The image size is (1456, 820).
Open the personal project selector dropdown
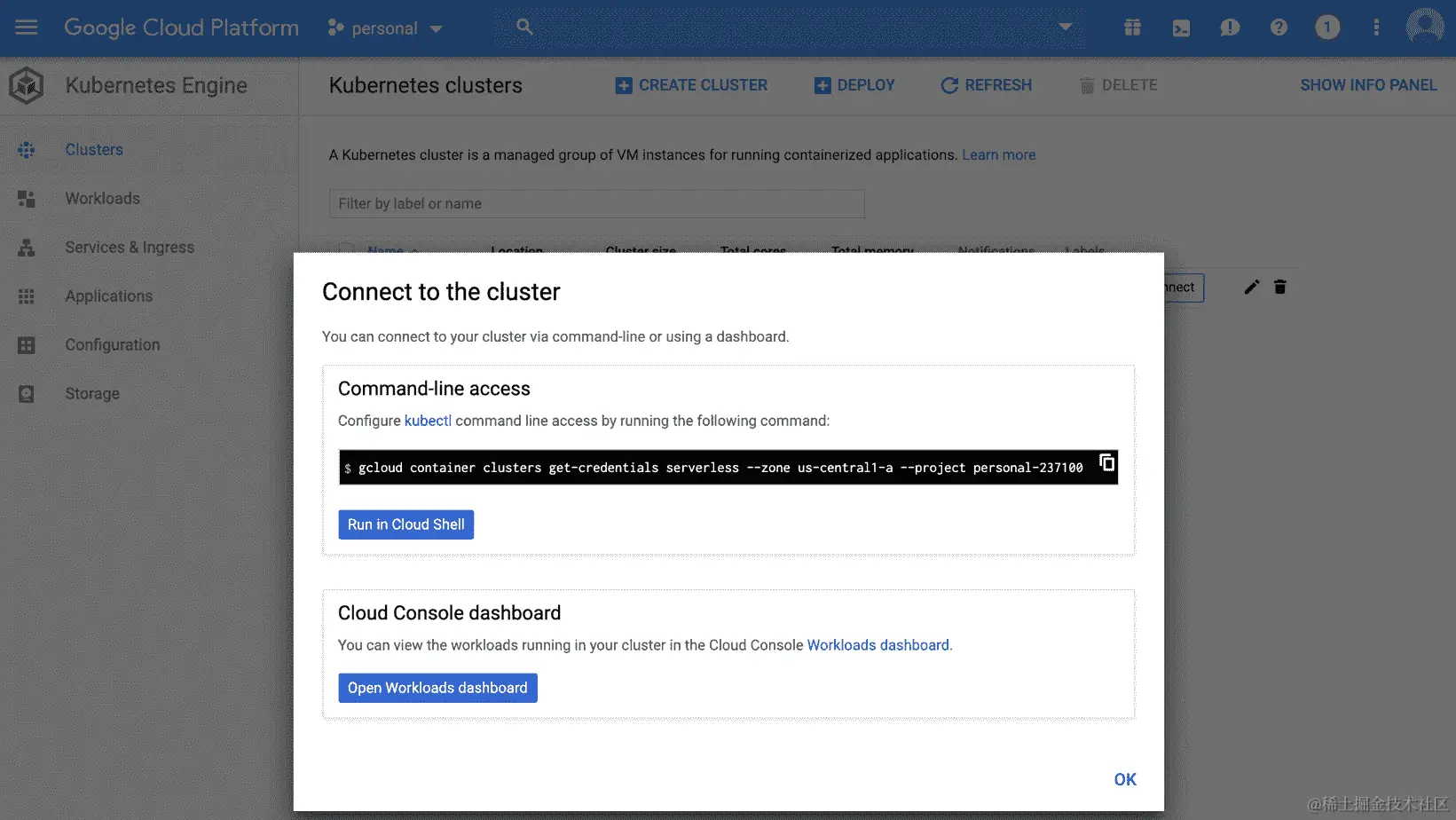(385, 28)
